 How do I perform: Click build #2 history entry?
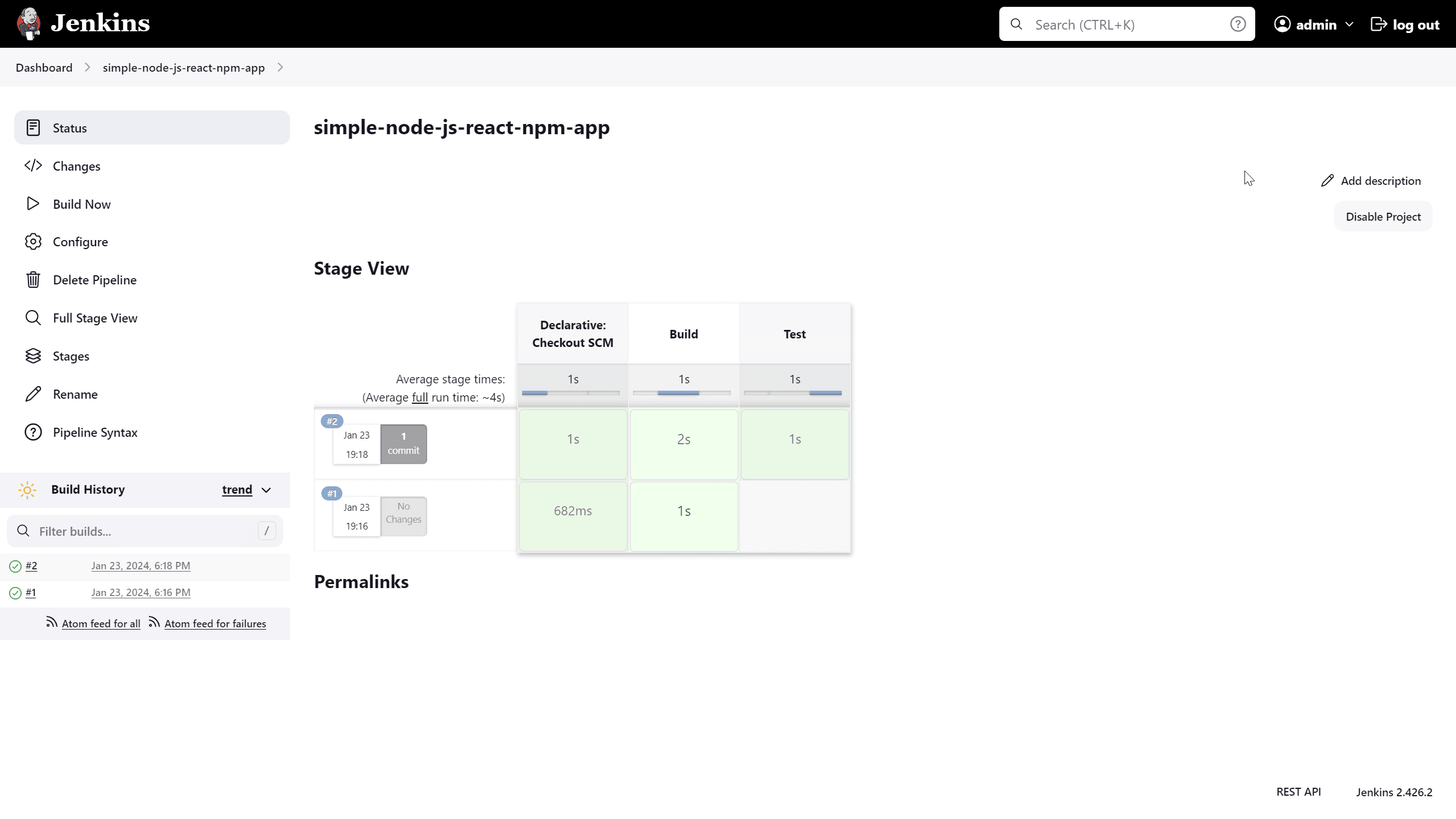[x=31, y=565]
